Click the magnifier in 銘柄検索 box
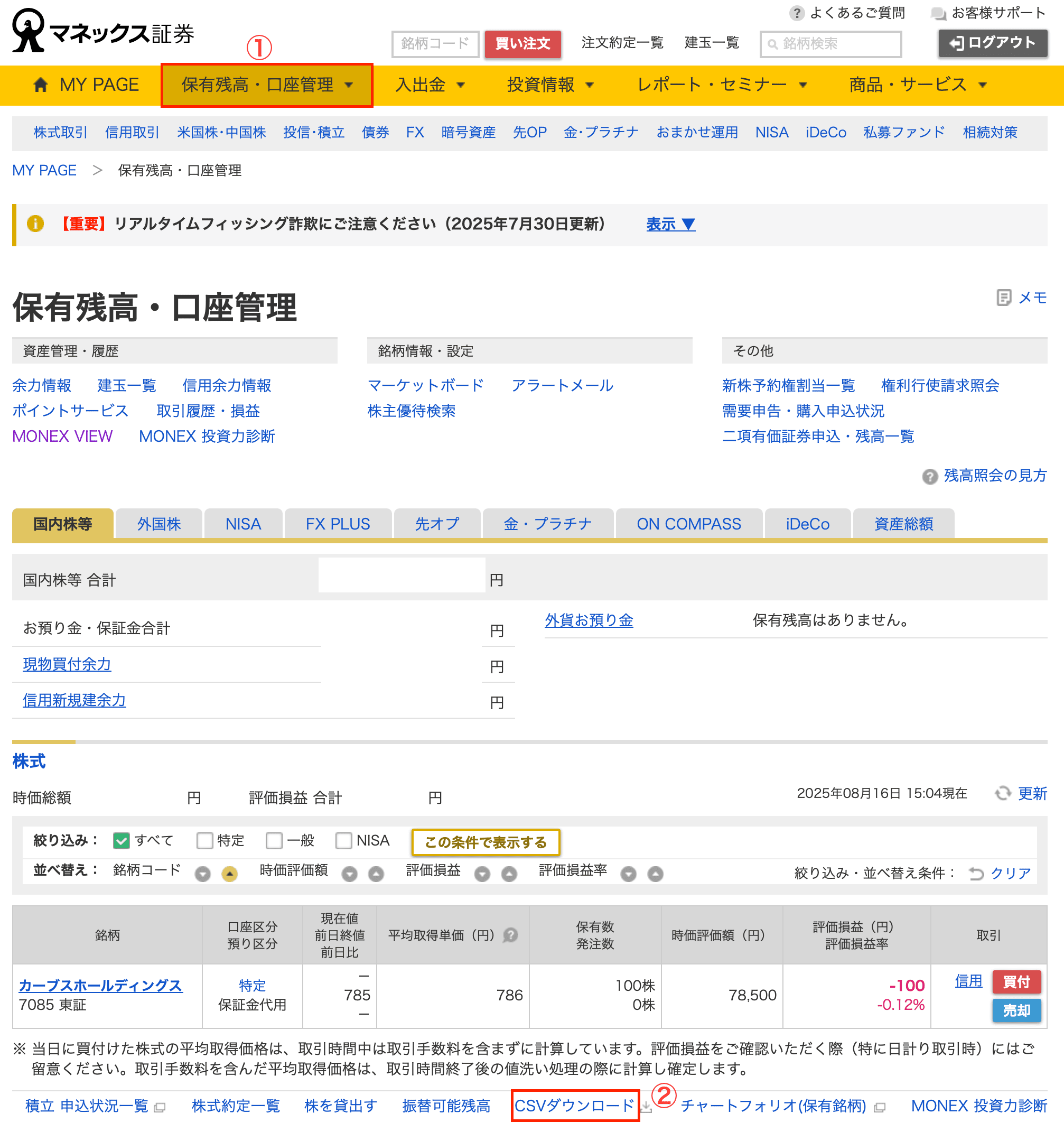This screenshot has width=1064, height=1132. 772,44
